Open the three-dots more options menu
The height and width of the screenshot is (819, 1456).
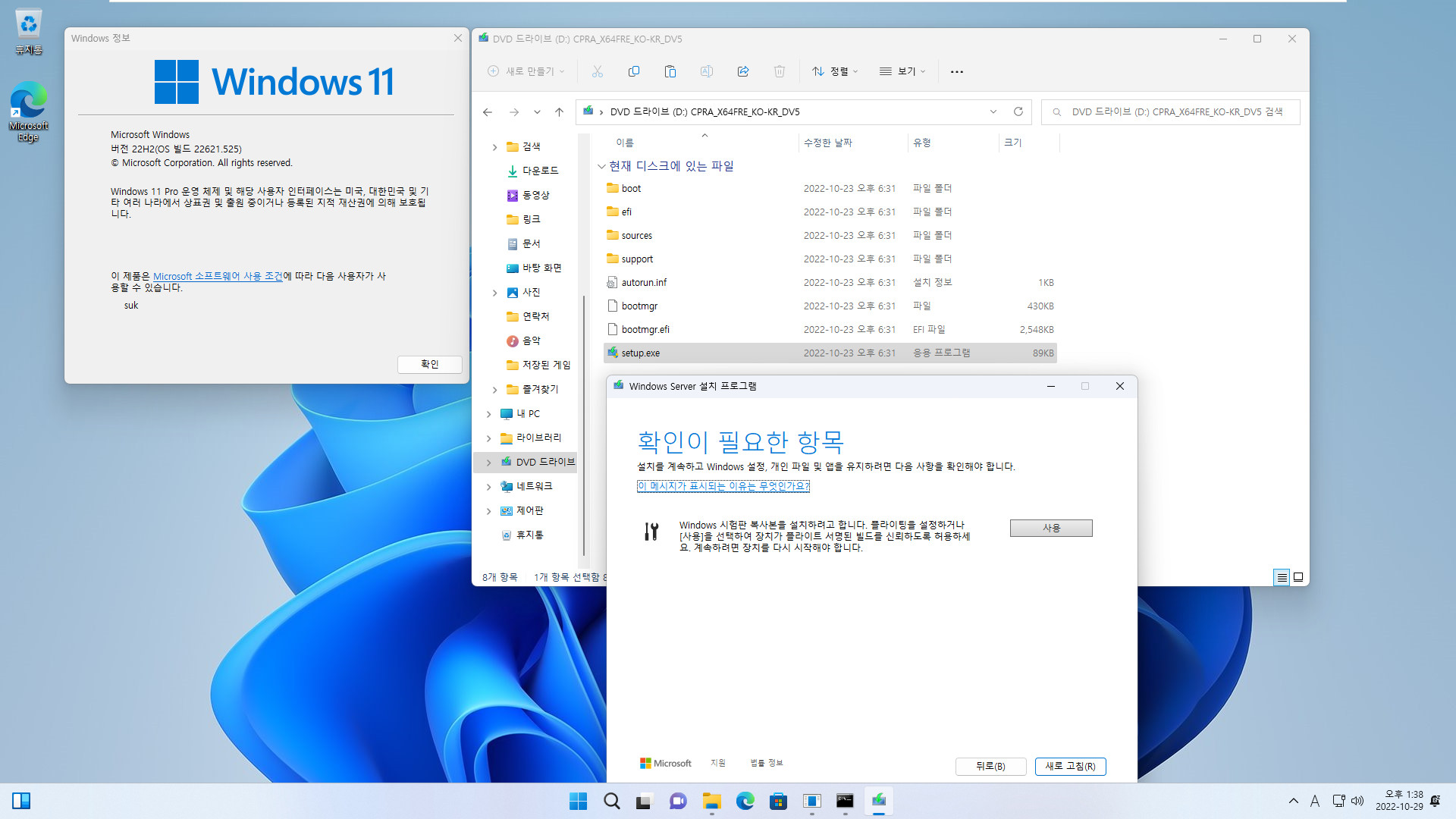point(957,71)
